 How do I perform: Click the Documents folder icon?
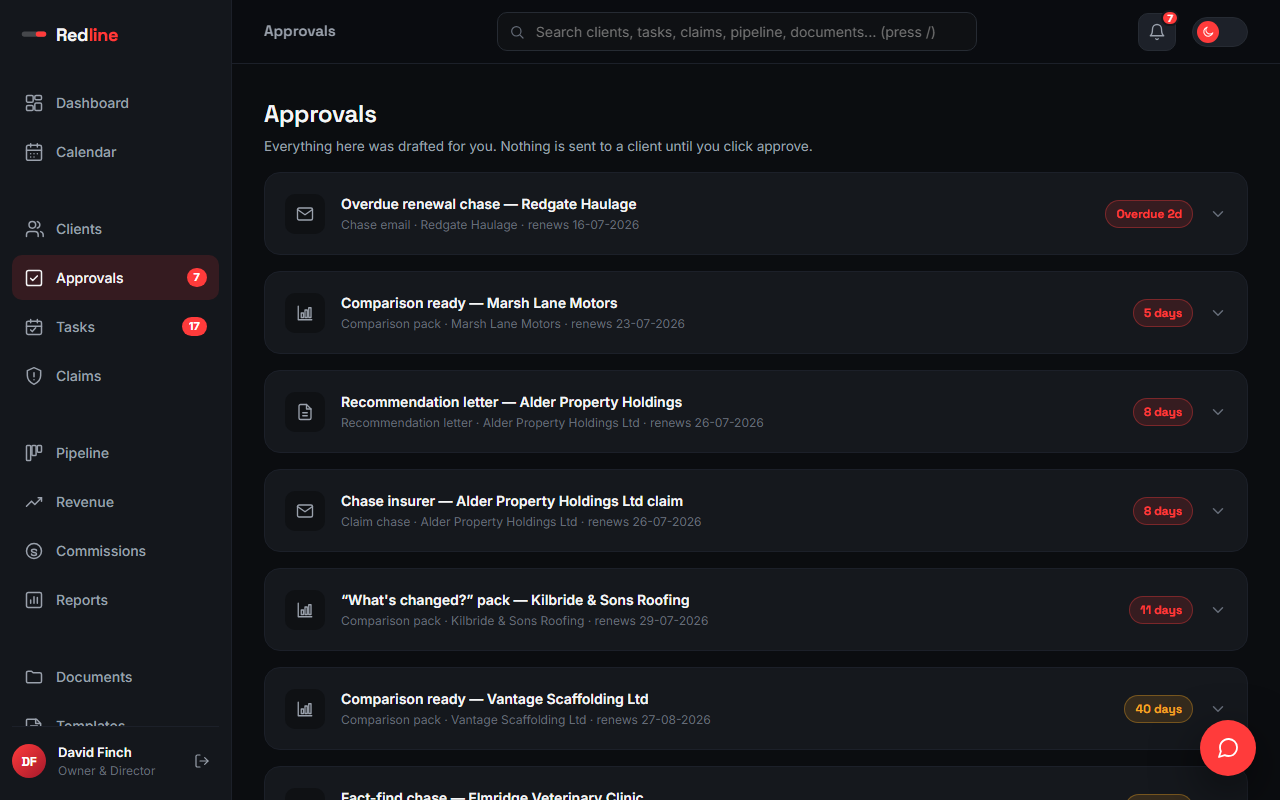pyautogui.click(x=34, y=677)
